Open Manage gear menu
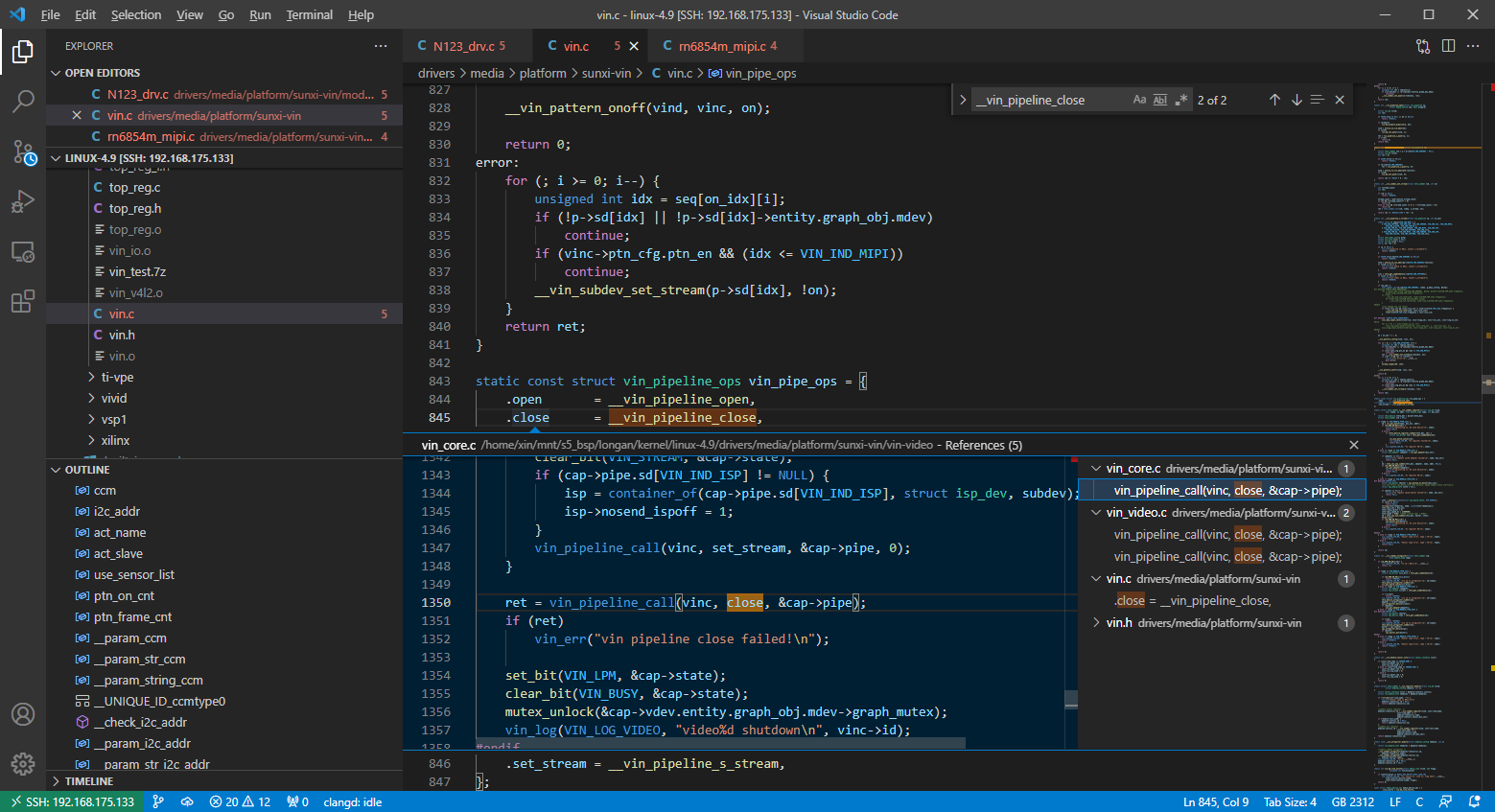 23,764
